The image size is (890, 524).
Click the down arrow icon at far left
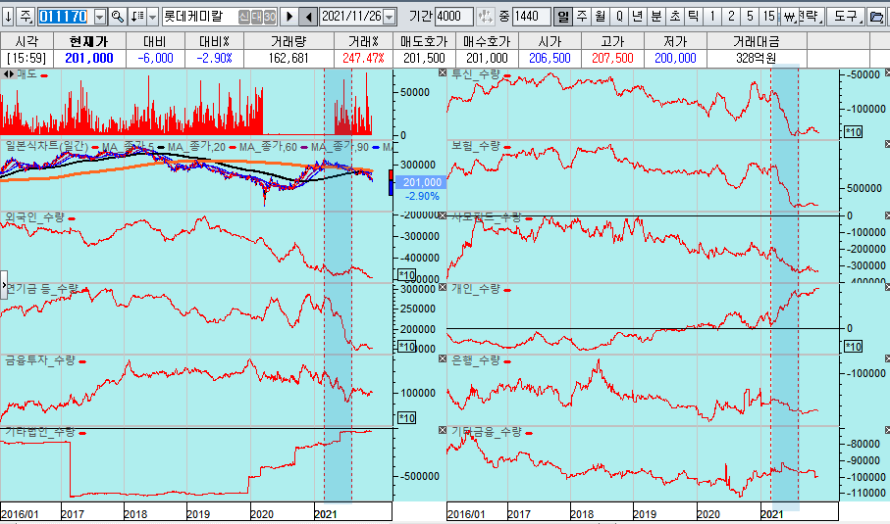(x=8, y=17)
